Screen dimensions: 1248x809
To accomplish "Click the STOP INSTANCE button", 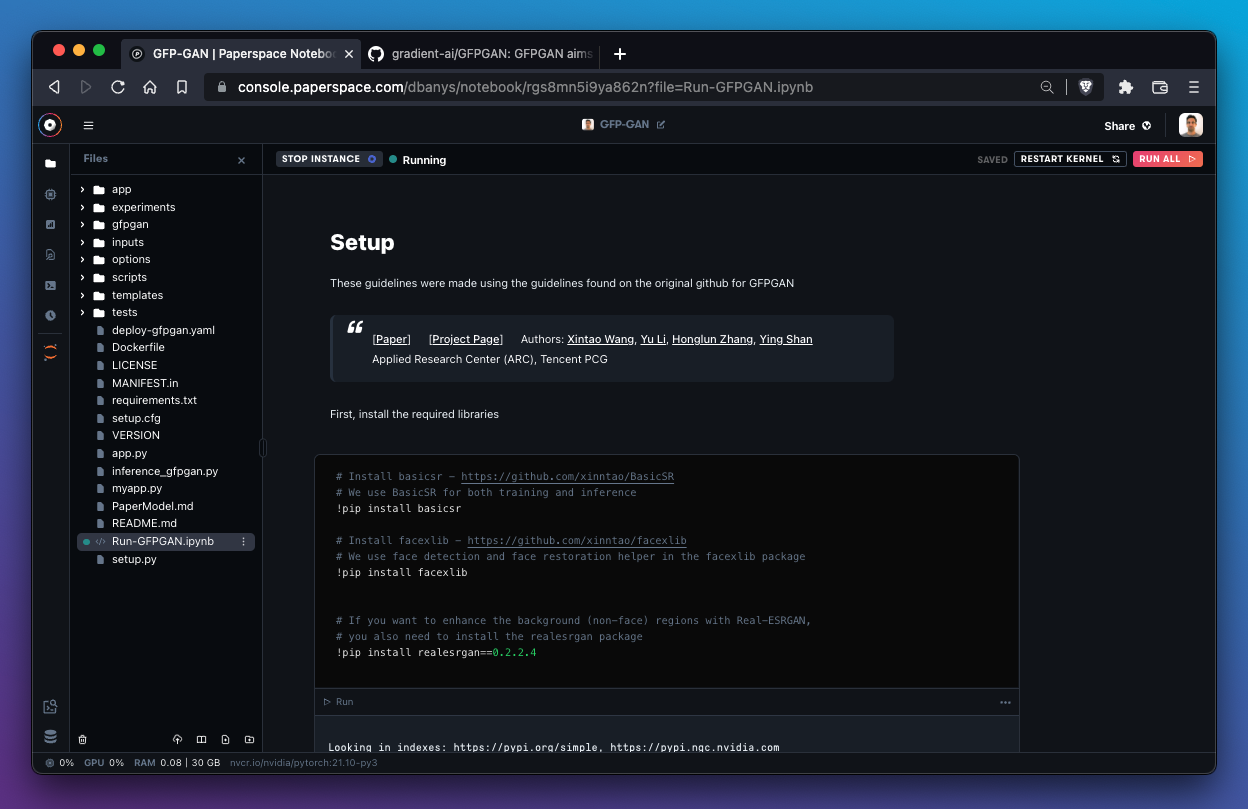I will tap(329, 159).
